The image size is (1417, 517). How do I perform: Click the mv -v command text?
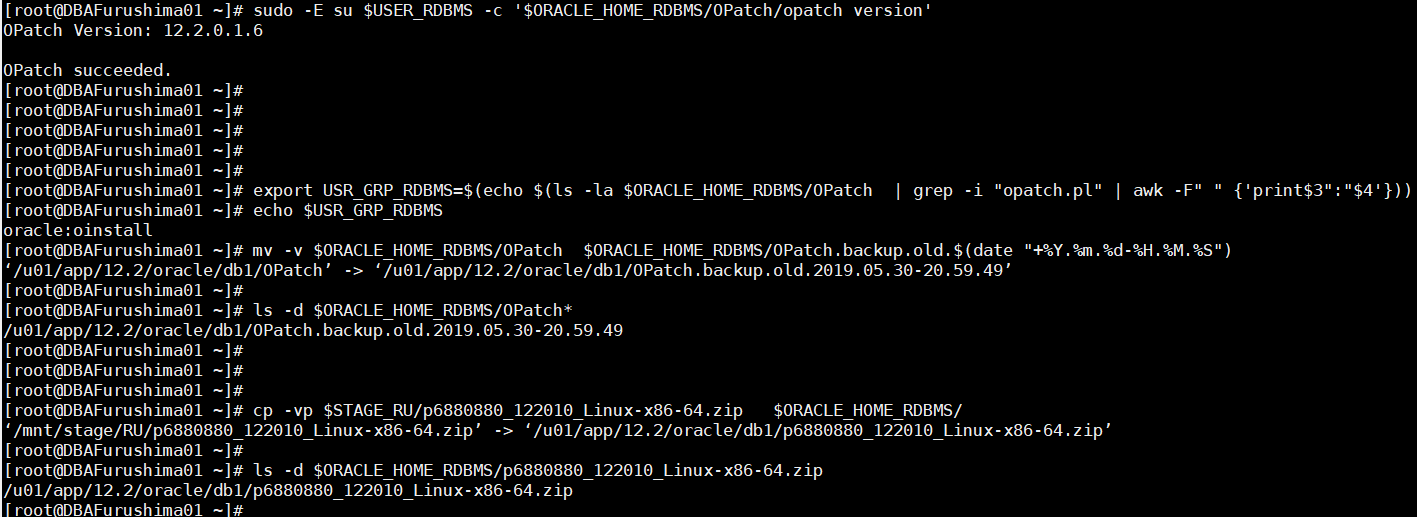[270, 250]
